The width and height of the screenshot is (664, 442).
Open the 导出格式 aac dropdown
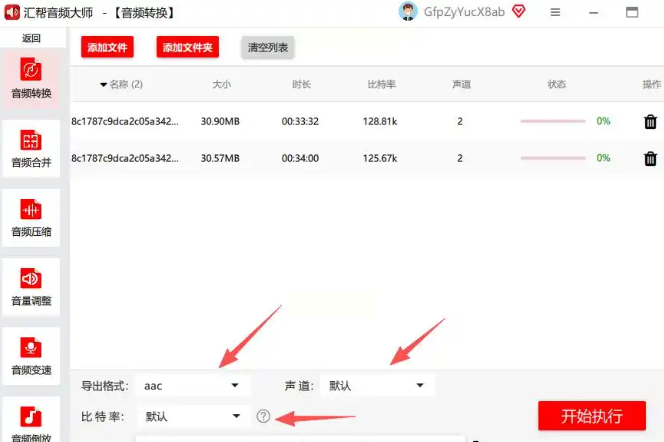[x=193, y=385]
